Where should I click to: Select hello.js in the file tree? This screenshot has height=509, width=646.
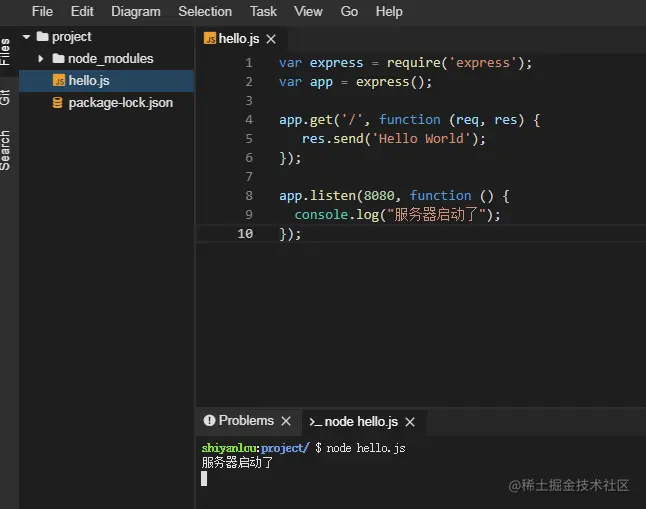[x=106, y=80]
